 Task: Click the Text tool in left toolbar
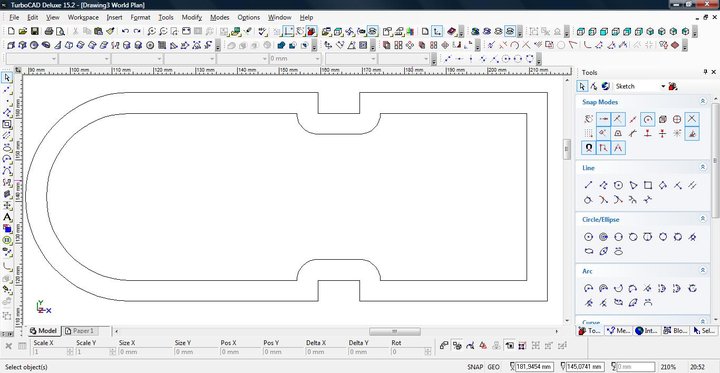click(7, 217)
